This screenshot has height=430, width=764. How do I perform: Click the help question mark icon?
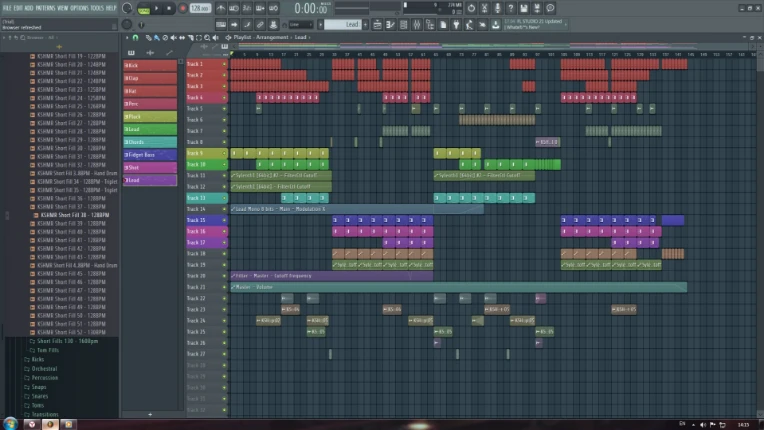coord(511,8)
